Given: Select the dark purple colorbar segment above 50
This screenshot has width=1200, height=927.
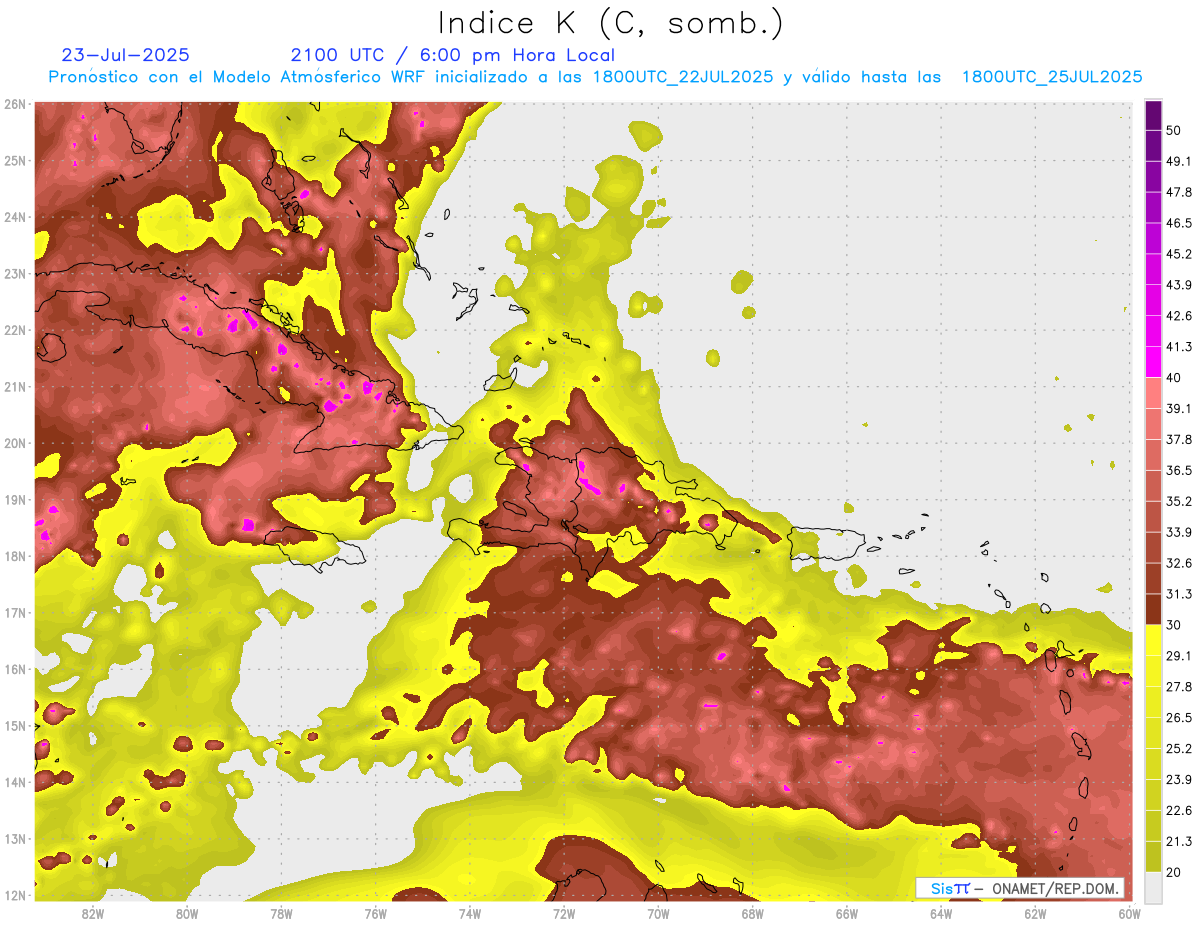Looking at the screenshot, I should click(1153, 115).
